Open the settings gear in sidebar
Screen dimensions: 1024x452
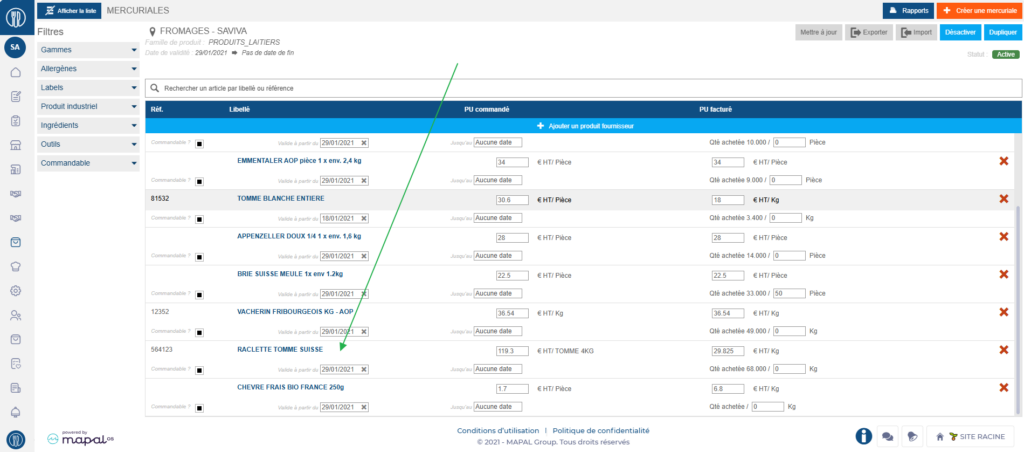15,291
